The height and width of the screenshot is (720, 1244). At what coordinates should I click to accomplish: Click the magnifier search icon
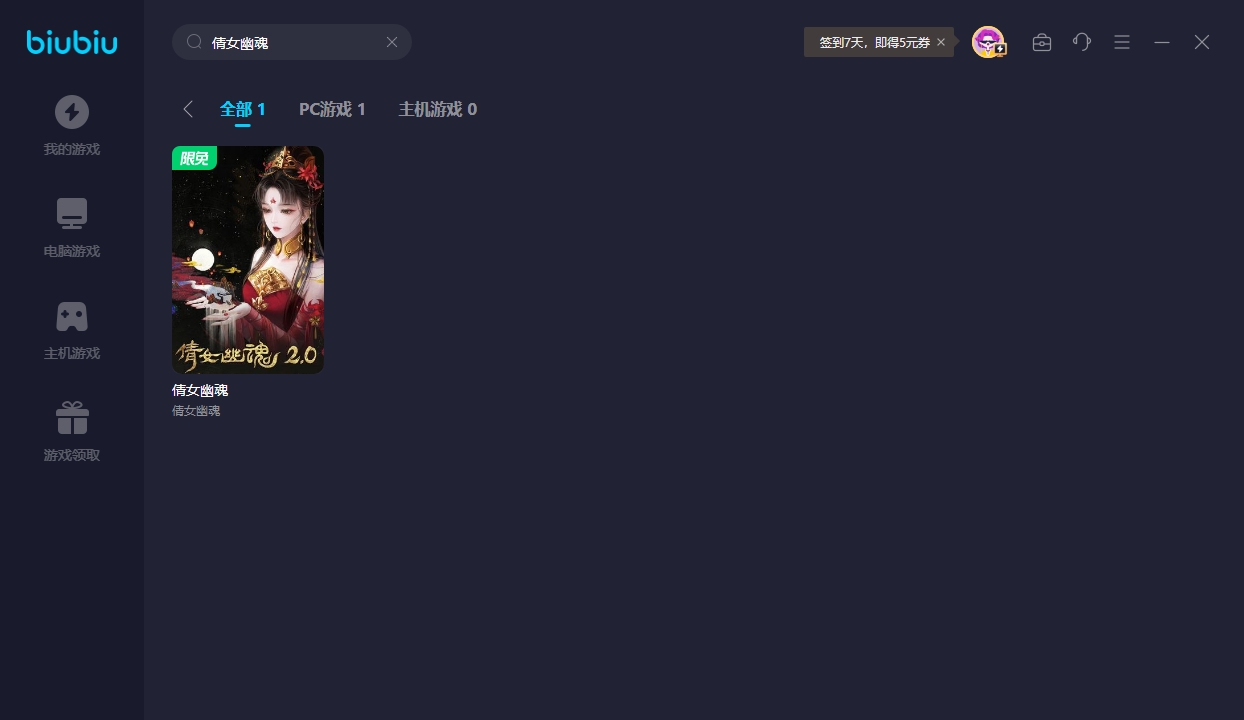point(195,42)
